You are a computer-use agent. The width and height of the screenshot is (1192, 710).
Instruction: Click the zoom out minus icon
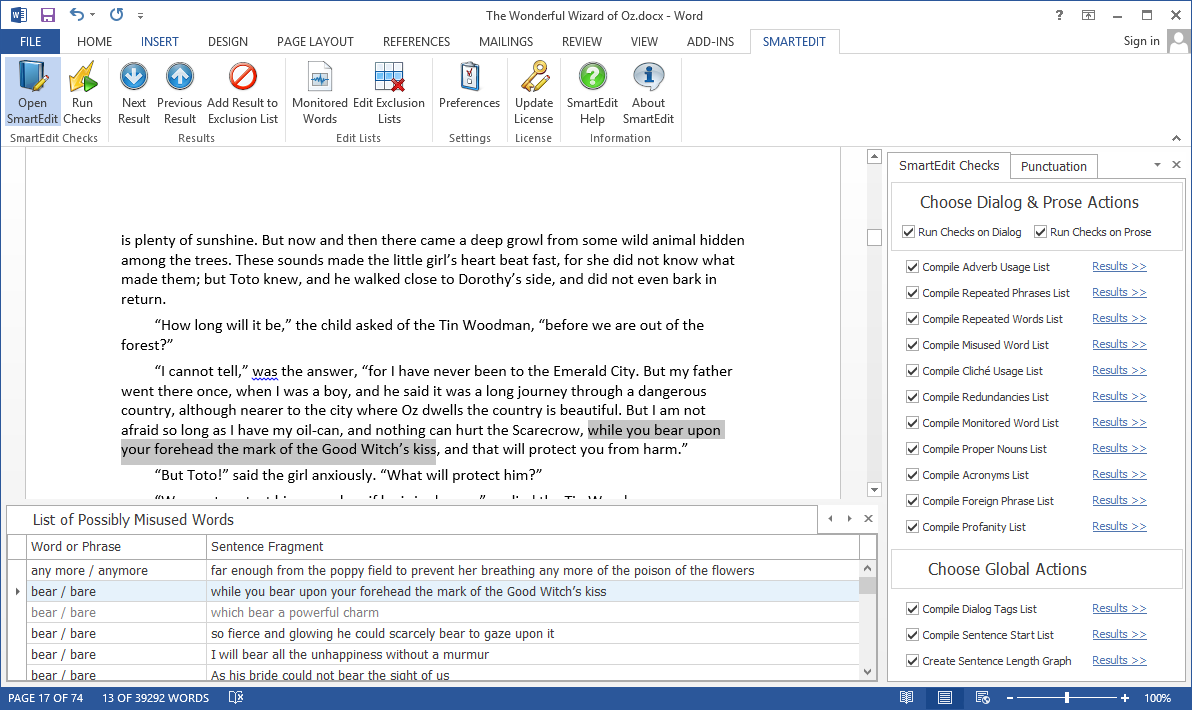(x=1010, y=698)
